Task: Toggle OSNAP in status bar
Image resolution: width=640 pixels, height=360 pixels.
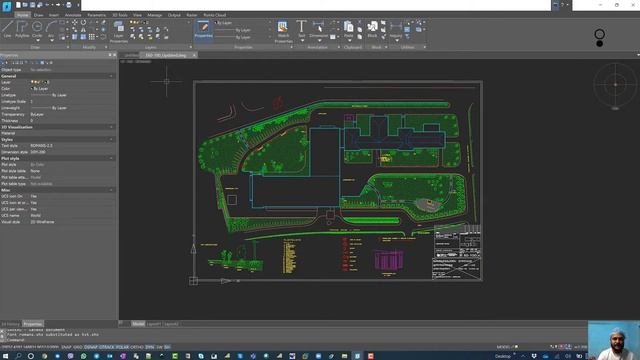Action: (91, 347)
